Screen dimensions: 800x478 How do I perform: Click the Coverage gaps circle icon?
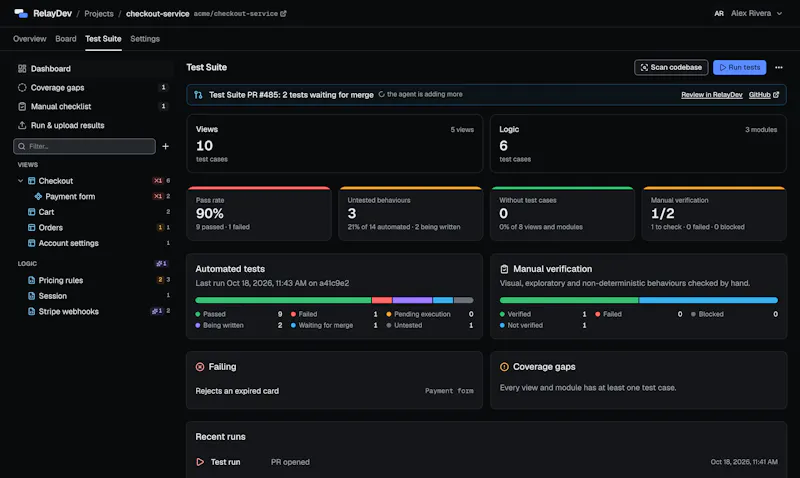pos(22,87)
